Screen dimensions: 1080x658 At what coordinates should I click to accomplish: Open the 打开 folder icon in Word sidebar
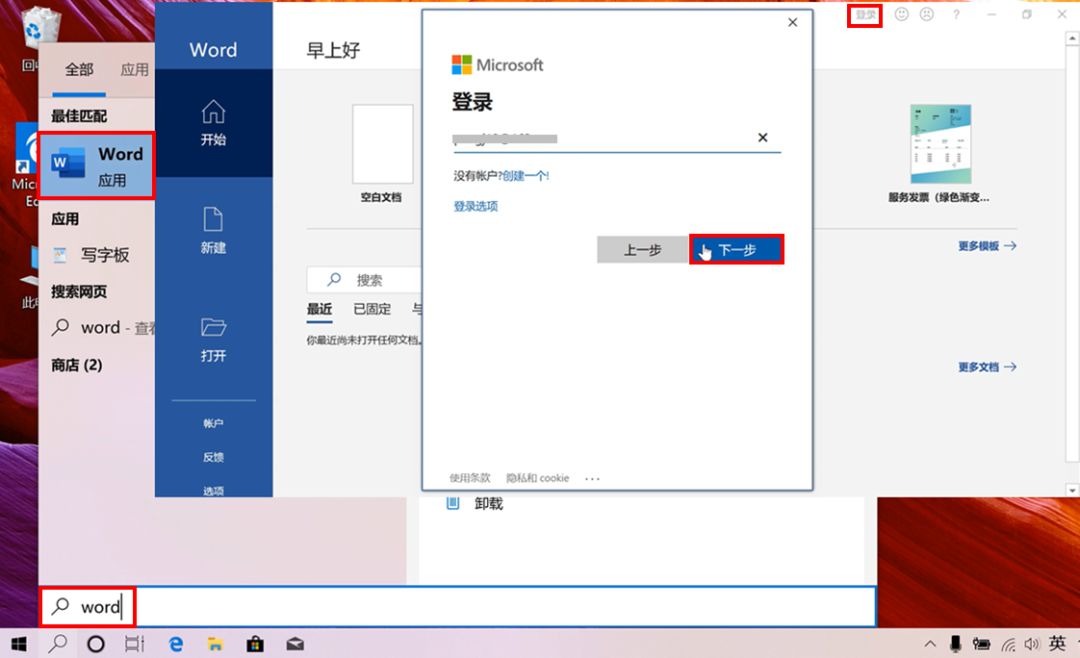coord(213,338)
